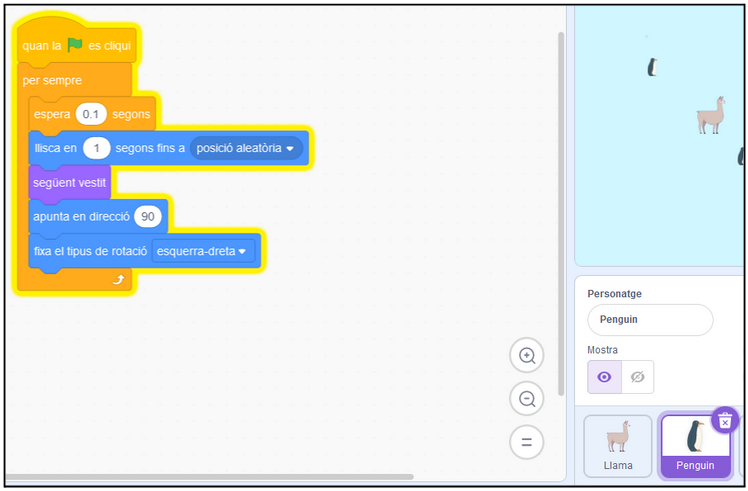Click the loop arrow on forever block
748x491 pixels.
click(x=118, y=279)
